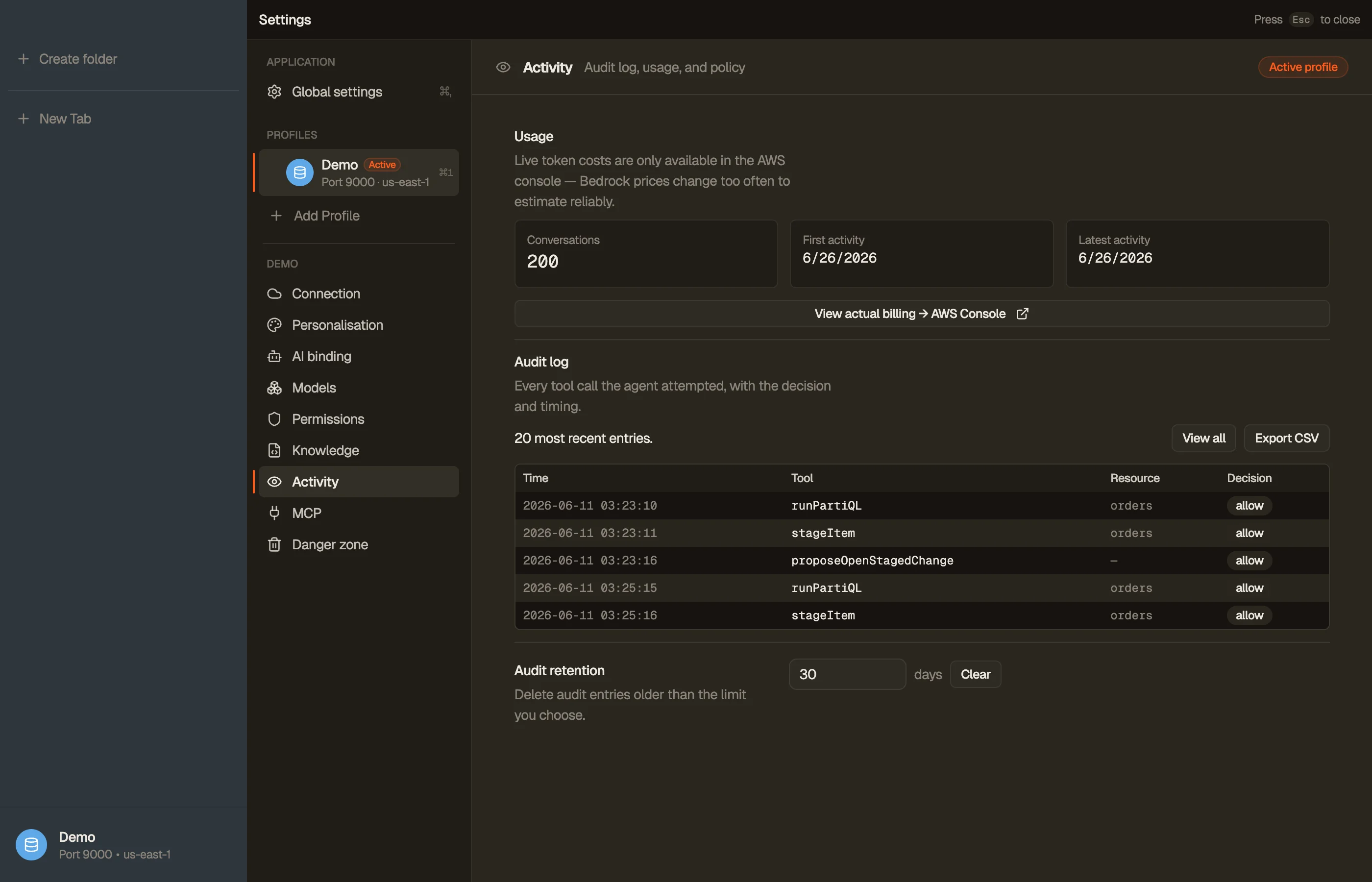Add a new profile
Screen dimensions: 1372x882
(359, 216)
